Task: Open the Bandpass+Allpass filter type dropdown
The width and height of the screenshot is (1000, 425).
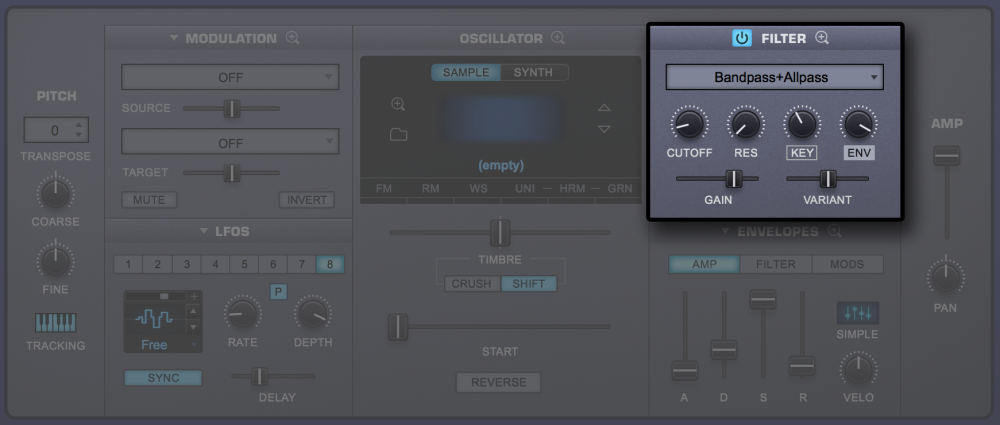Action: (774, 77)
